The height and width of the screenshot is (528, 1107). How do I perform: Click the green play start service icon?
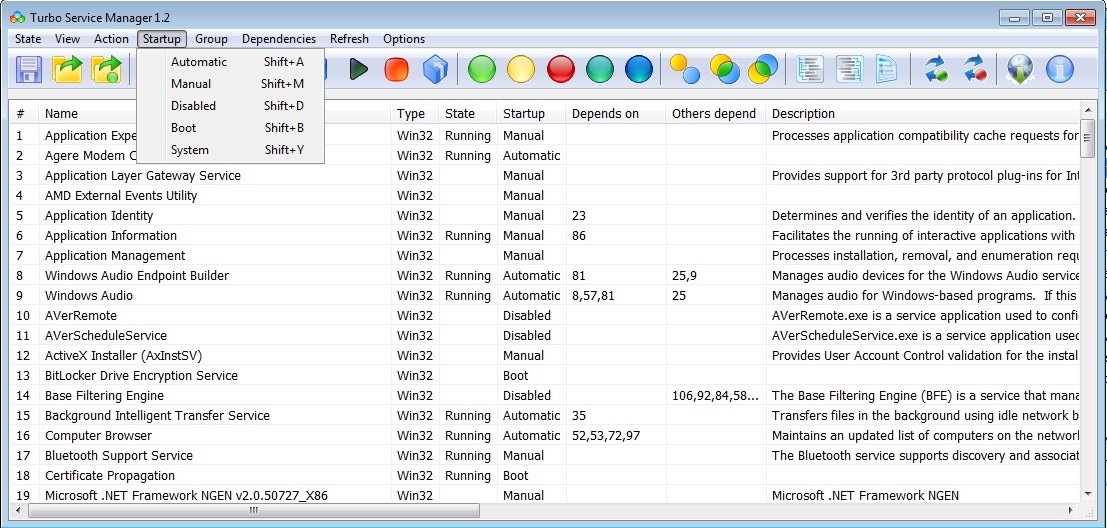pos(359,69)
